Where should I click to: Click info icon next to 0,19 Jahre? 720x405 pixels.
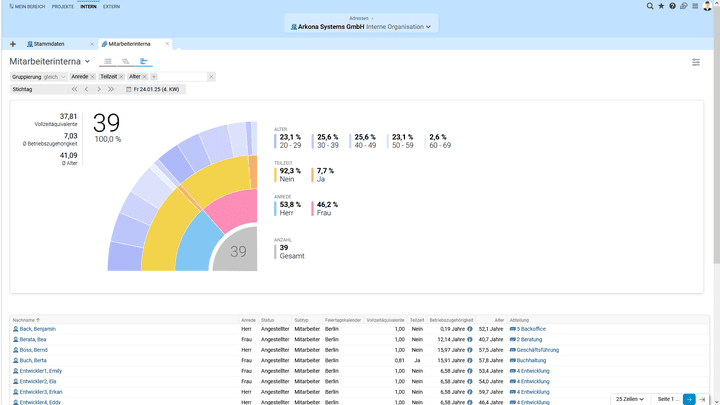point(470,329)
